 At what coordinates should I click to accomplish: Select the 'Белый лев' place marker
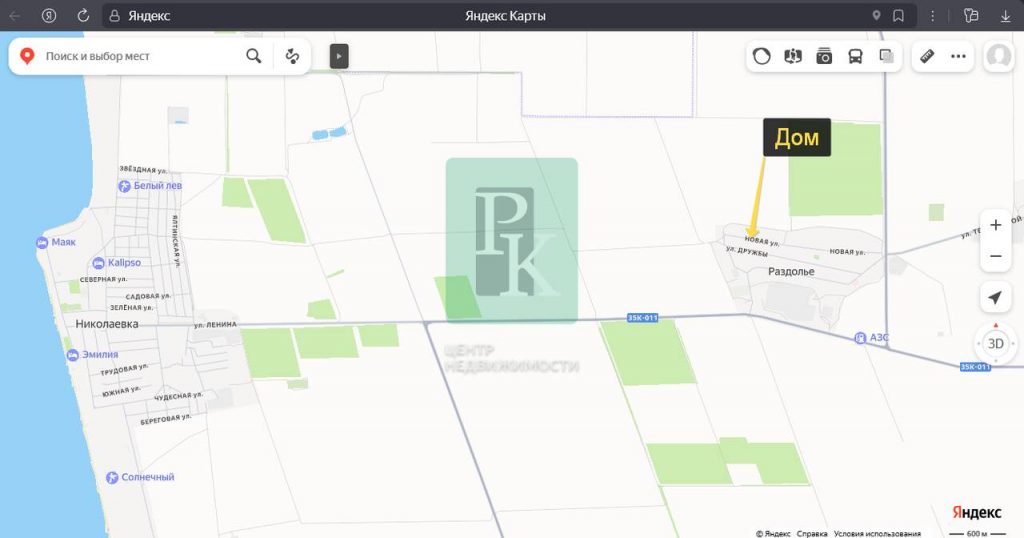pyautogui.click(x=150, y=186)
